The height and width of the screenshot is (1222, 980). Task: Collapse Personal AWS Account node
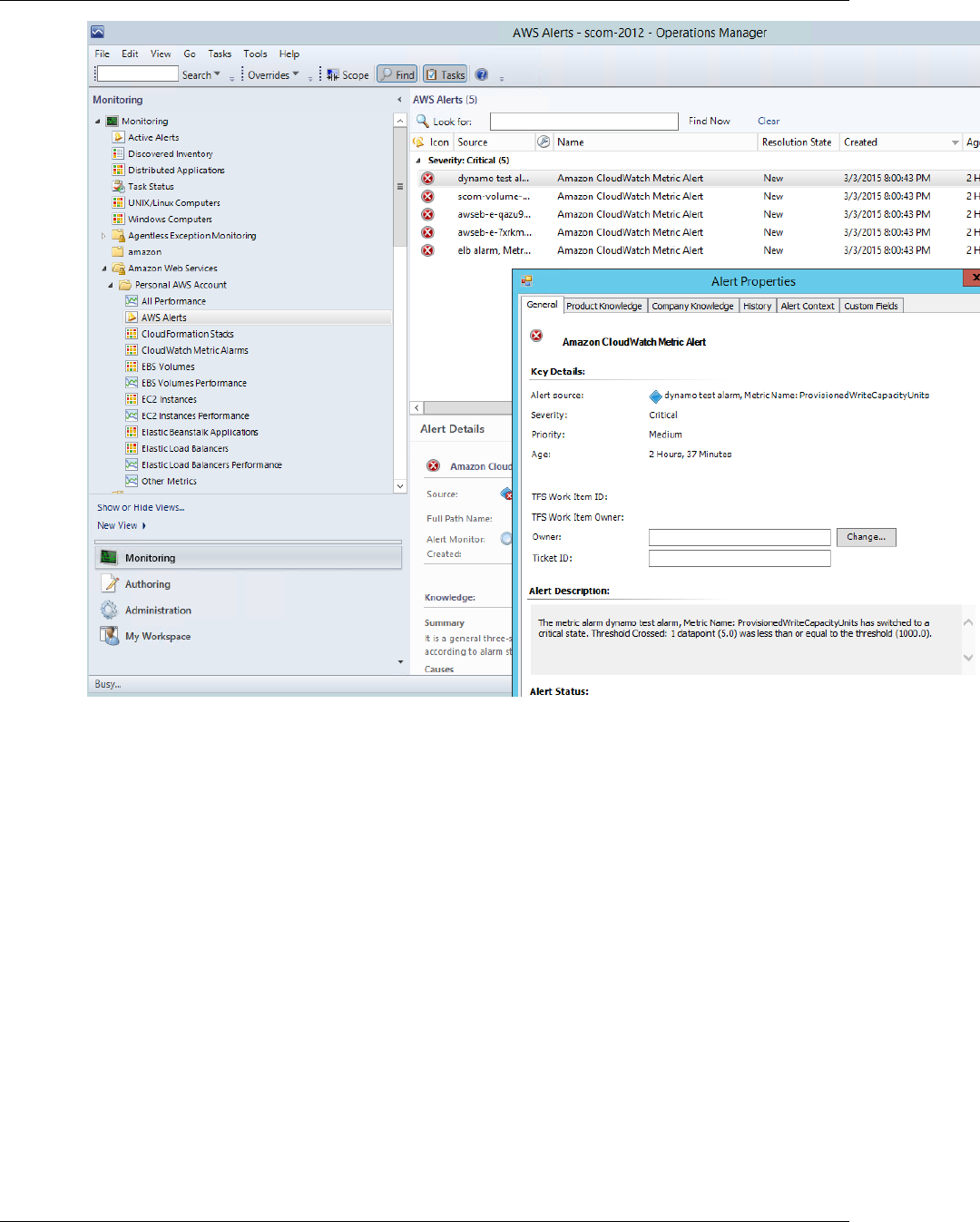(111, 285)
